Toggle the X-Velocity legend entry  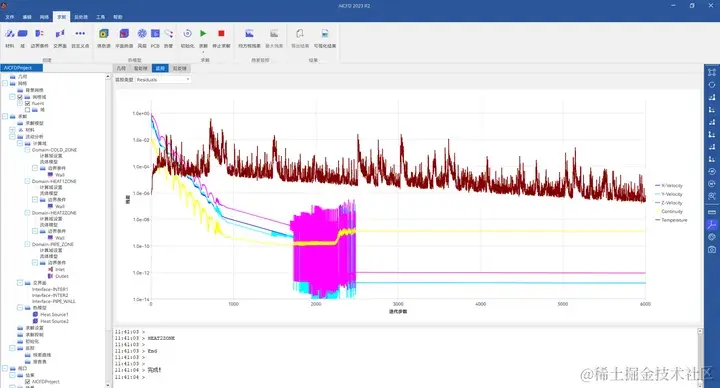click(x=669, y=186)
